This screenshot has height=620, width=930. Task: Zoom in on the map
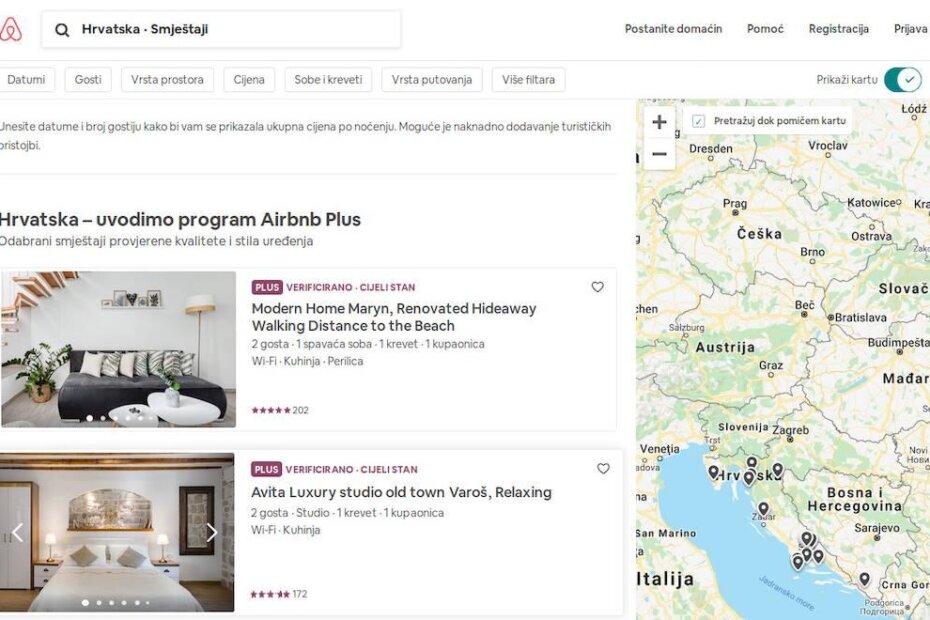click(x=658, y=121)
